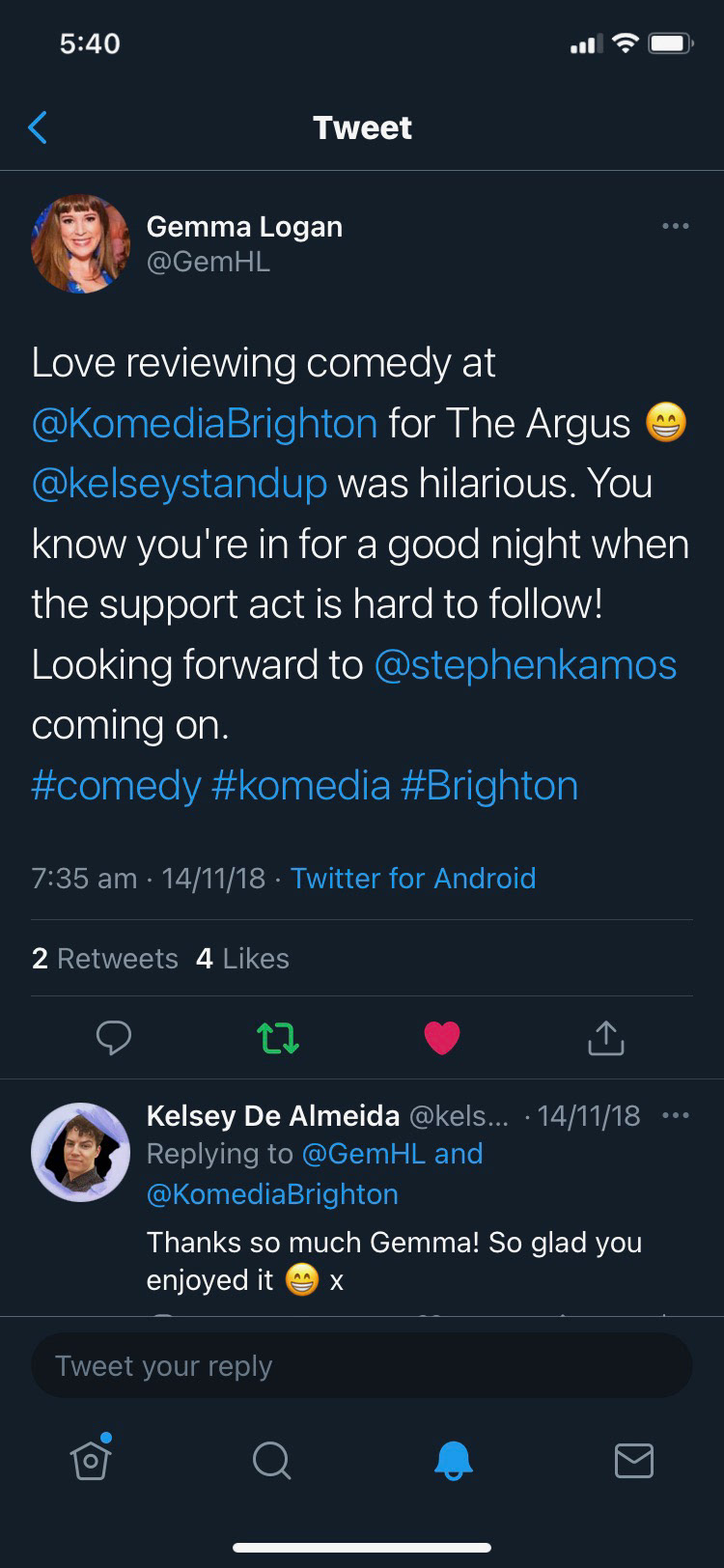
Task: Open the Home tab icon
Action: 91,1458
